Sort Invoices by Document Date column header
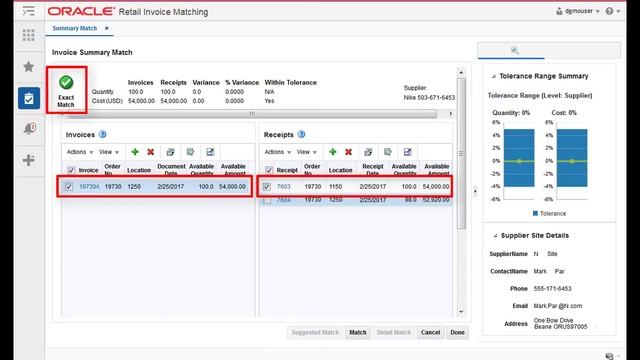 tap(171, 169)
